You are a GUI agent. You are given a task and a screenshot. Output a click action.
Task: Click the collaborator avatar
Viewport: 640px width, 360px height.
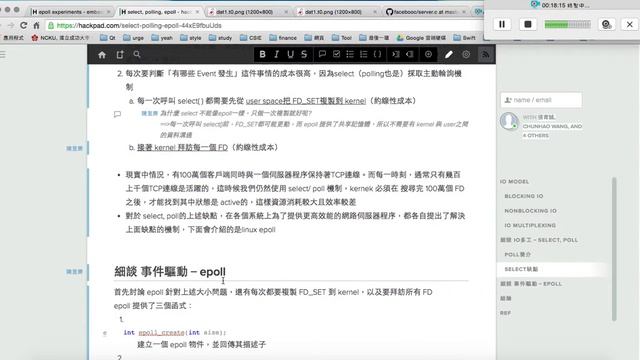(509, 121)
